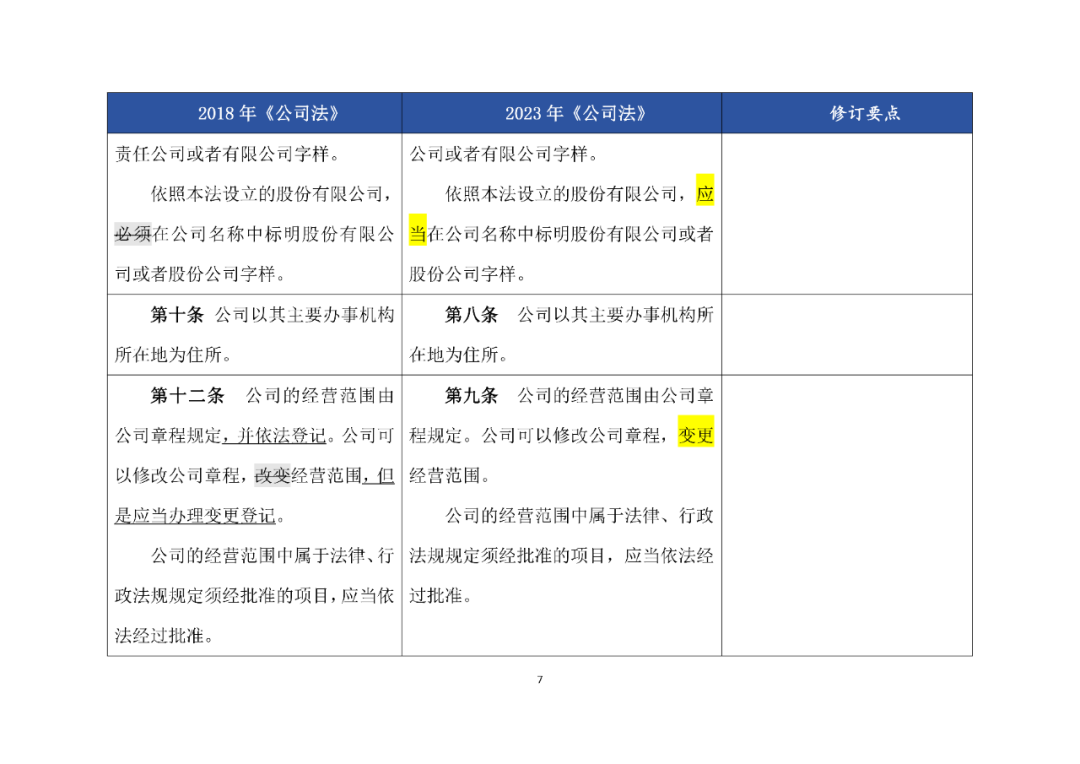Click the yellow highlighted 当 character

418,234
